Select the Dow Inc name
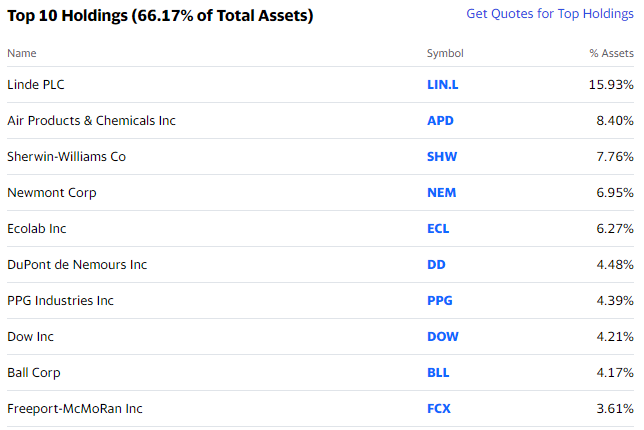644x430 pixels. tap(30, 337)
